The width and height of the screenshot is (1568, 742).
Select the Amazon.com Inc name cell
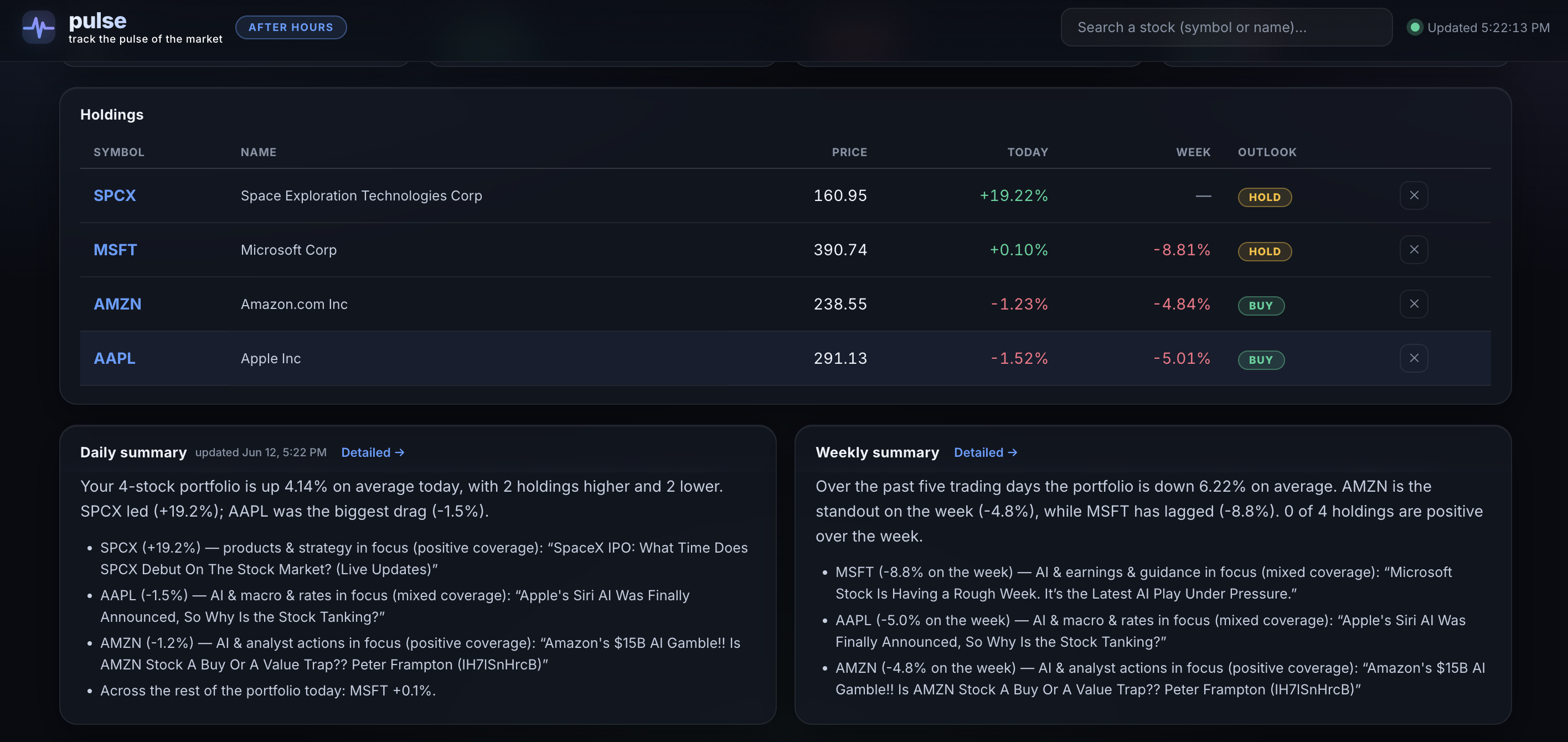(x=294, y=304)
